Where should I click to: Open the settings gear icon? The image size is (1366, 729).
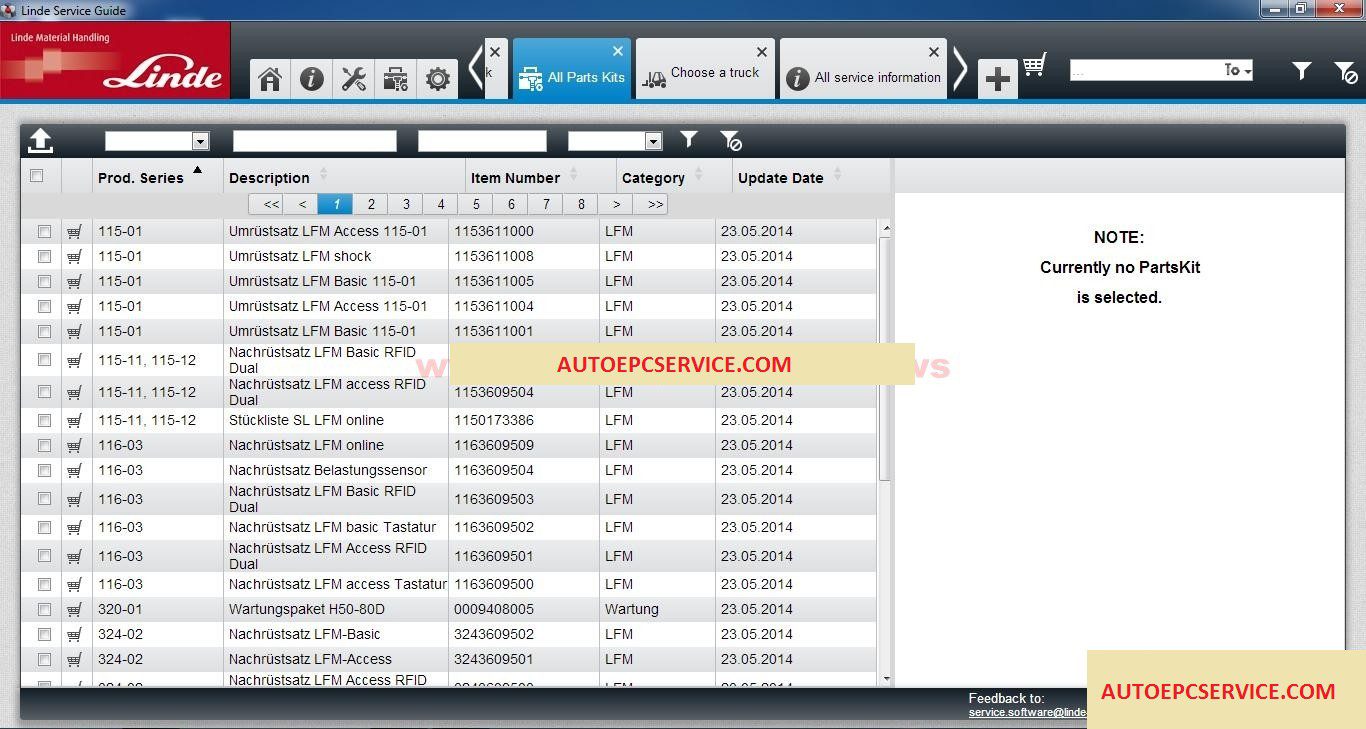pyautogui.click(x=438, y=79)
